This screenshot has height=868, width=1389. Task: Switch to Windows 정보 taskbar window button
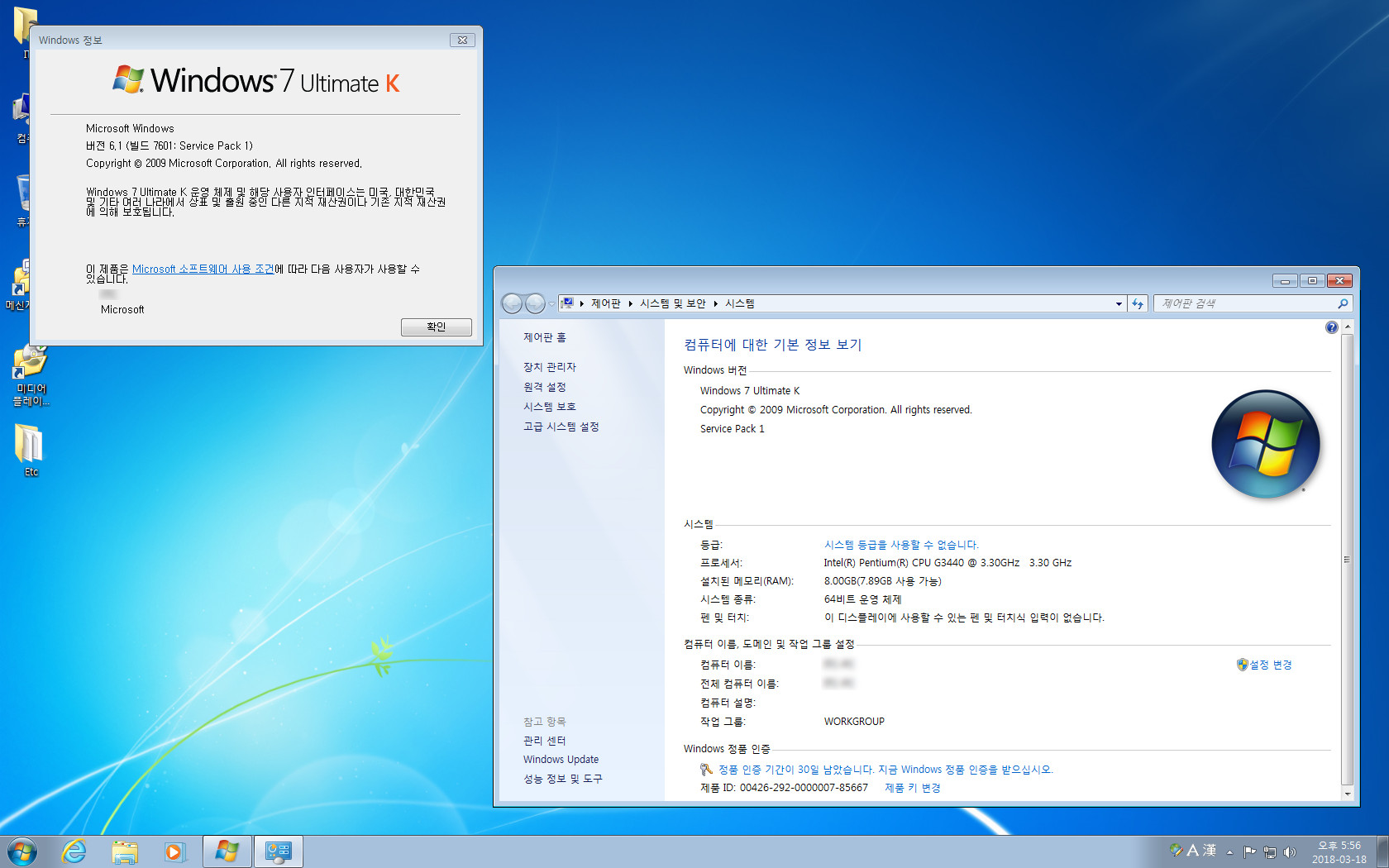(227, 851)
